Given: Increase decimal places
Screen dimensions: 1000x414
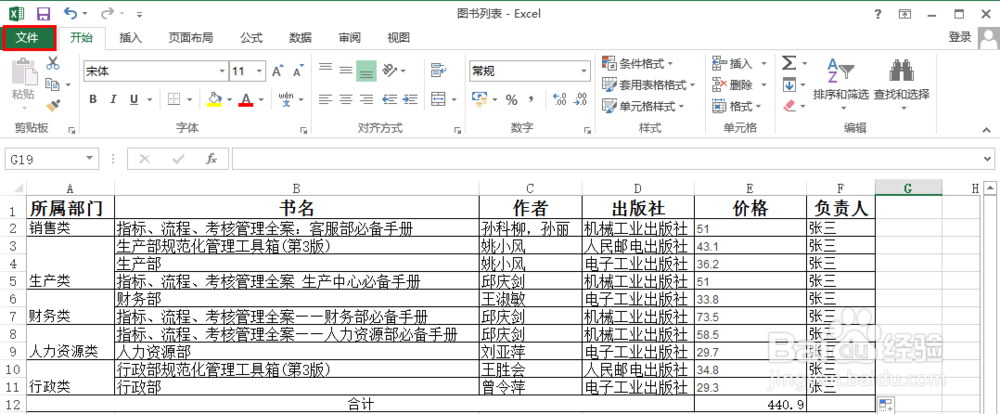Looking at the screenshot, I should 560,99.
